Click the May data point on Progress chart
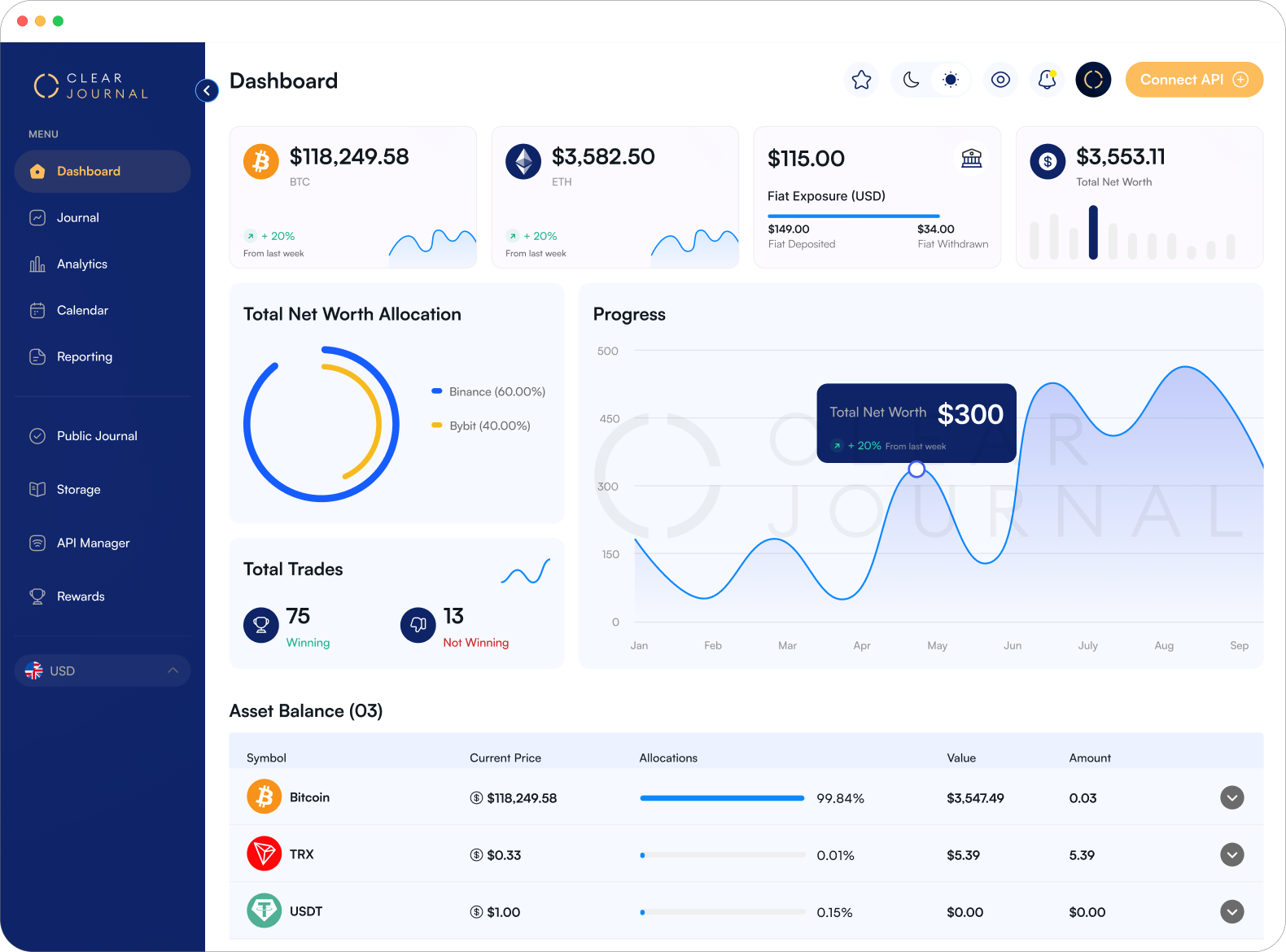Screen dimensions: 1286x952 916,469
